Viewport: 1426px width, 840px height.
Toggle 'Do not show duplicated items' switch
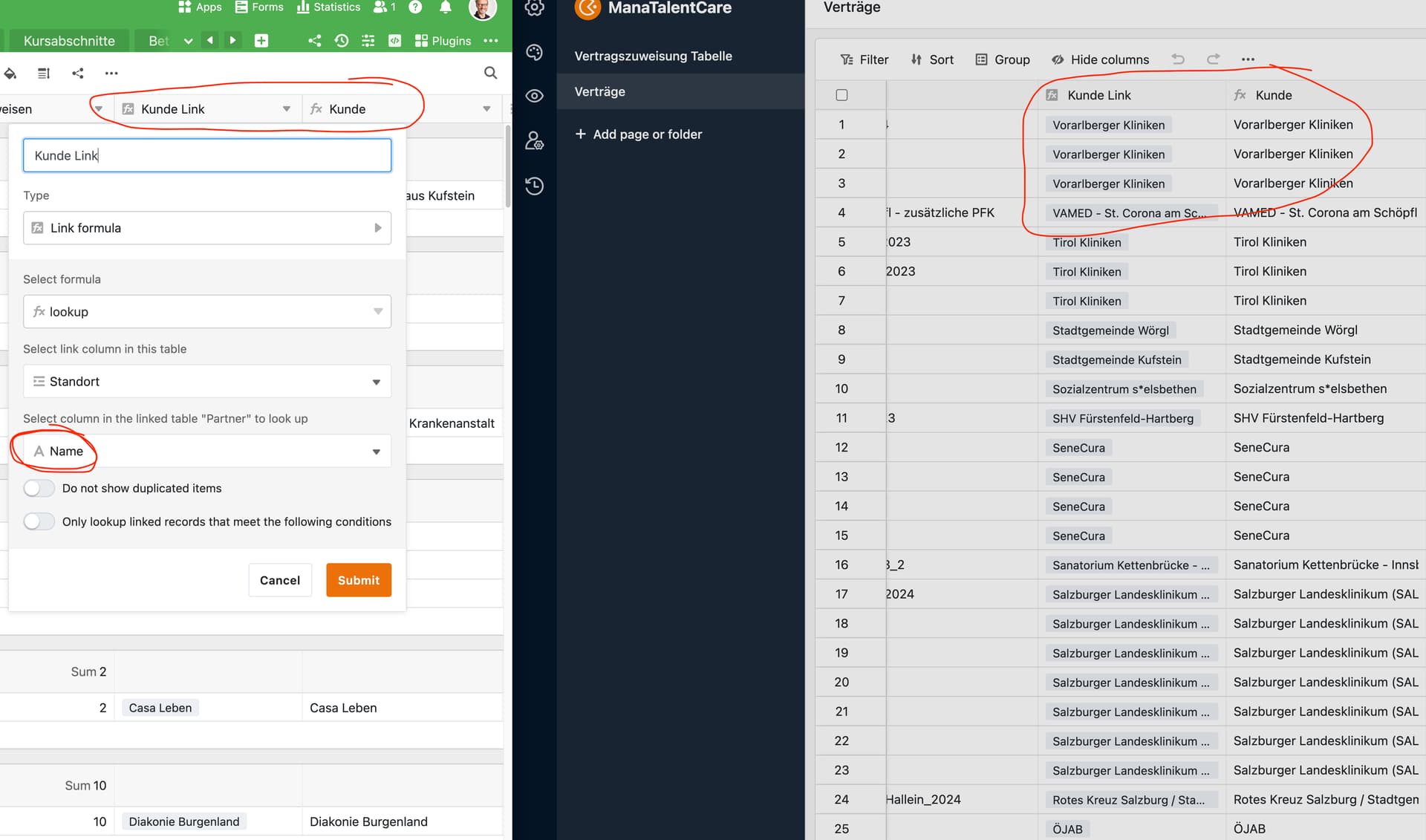click(x=39, y=488)
